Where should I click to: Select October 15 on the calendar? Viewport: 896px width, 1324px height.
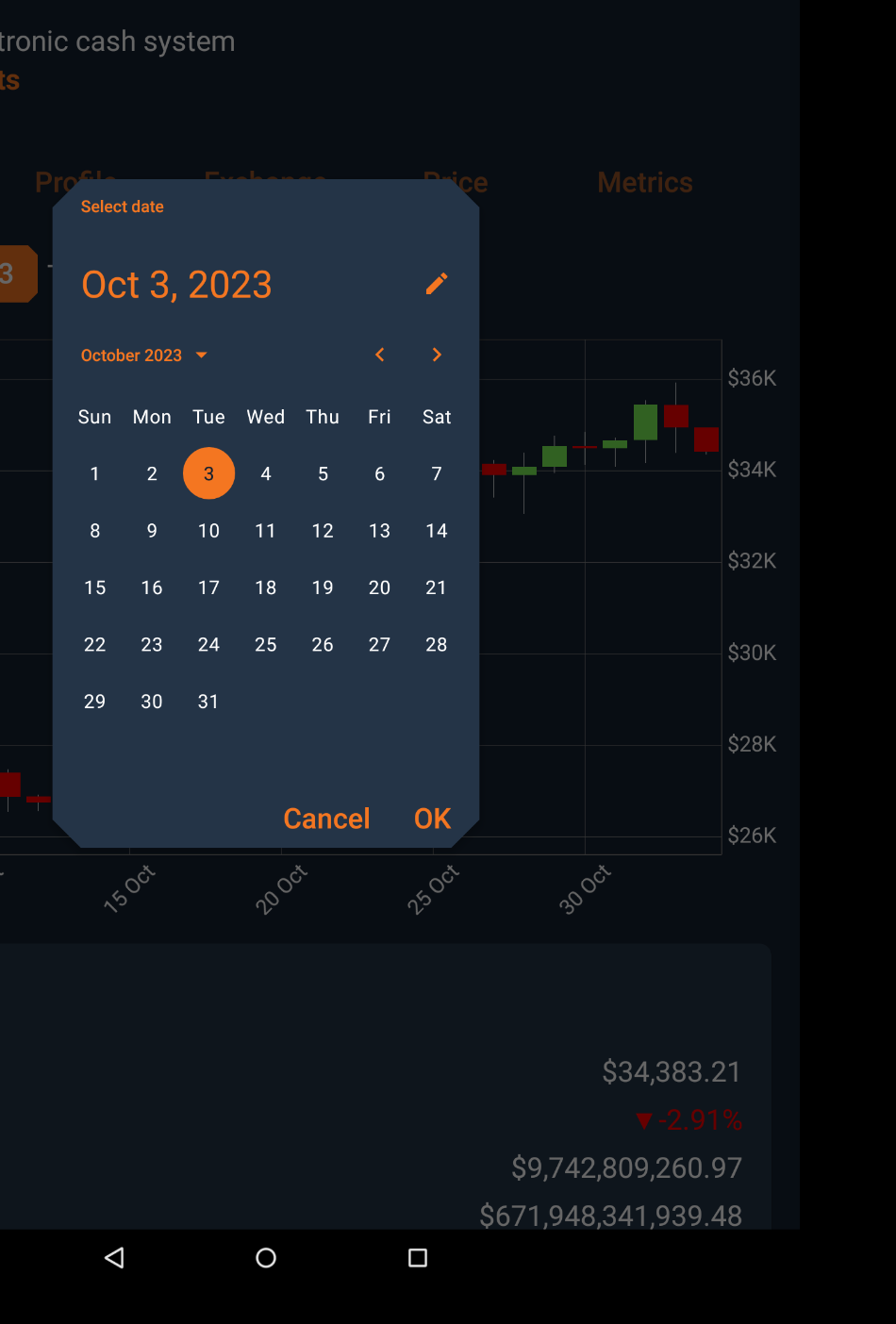tap(94, 588)
